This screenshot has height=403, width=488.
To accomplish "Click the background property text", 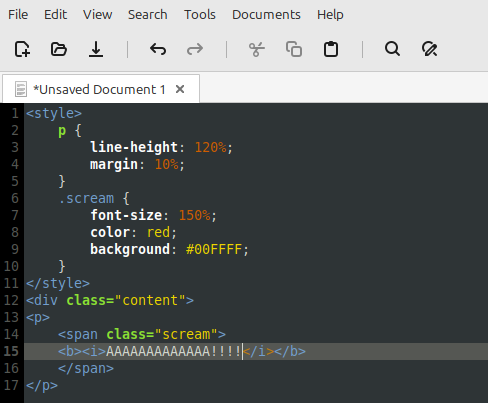I will point(130,249).
